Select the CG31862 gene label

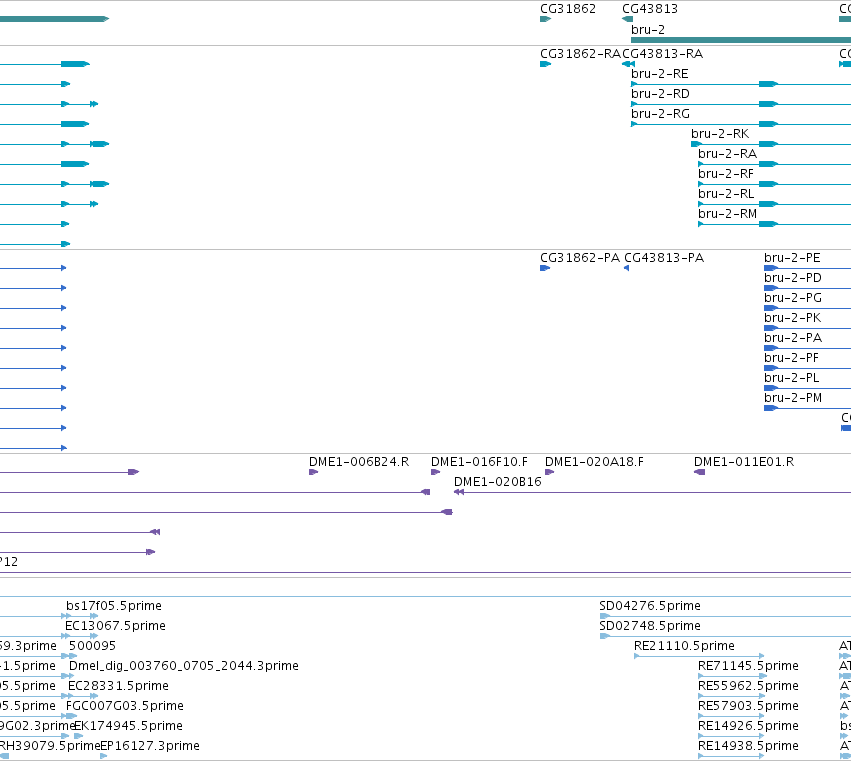tap(568, 9)
